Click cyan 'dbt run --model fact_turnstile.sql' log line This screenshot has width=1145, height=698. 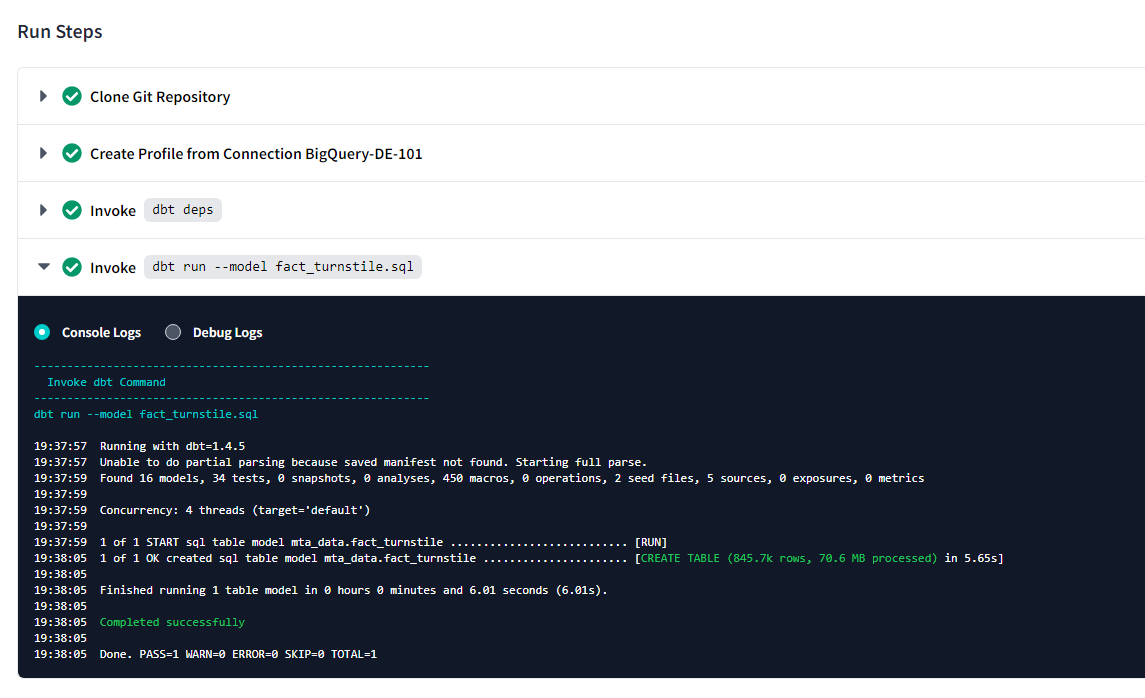tap(146, 414)
